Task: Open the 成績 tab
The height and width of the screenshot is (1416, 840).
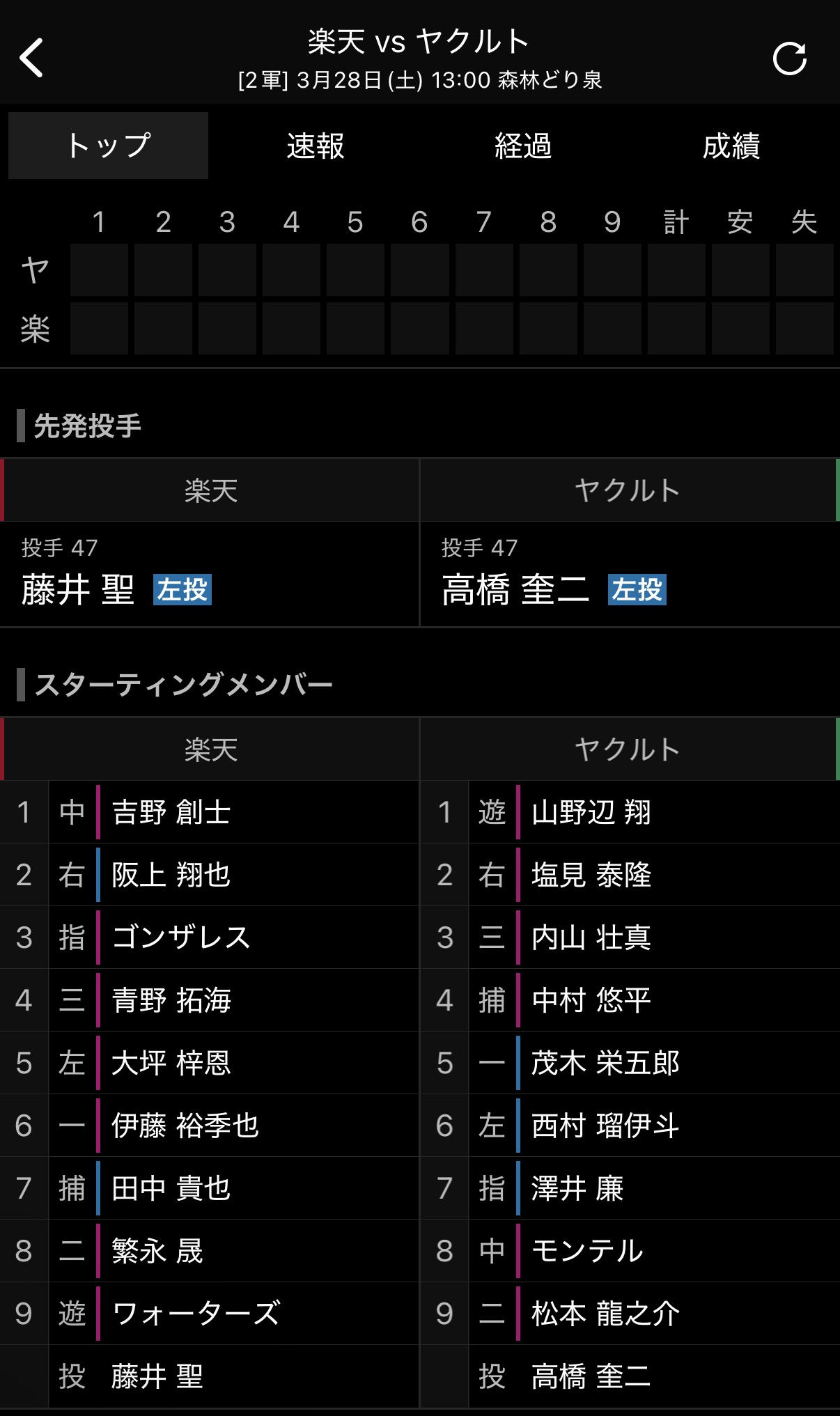Action: coord(731,146)
